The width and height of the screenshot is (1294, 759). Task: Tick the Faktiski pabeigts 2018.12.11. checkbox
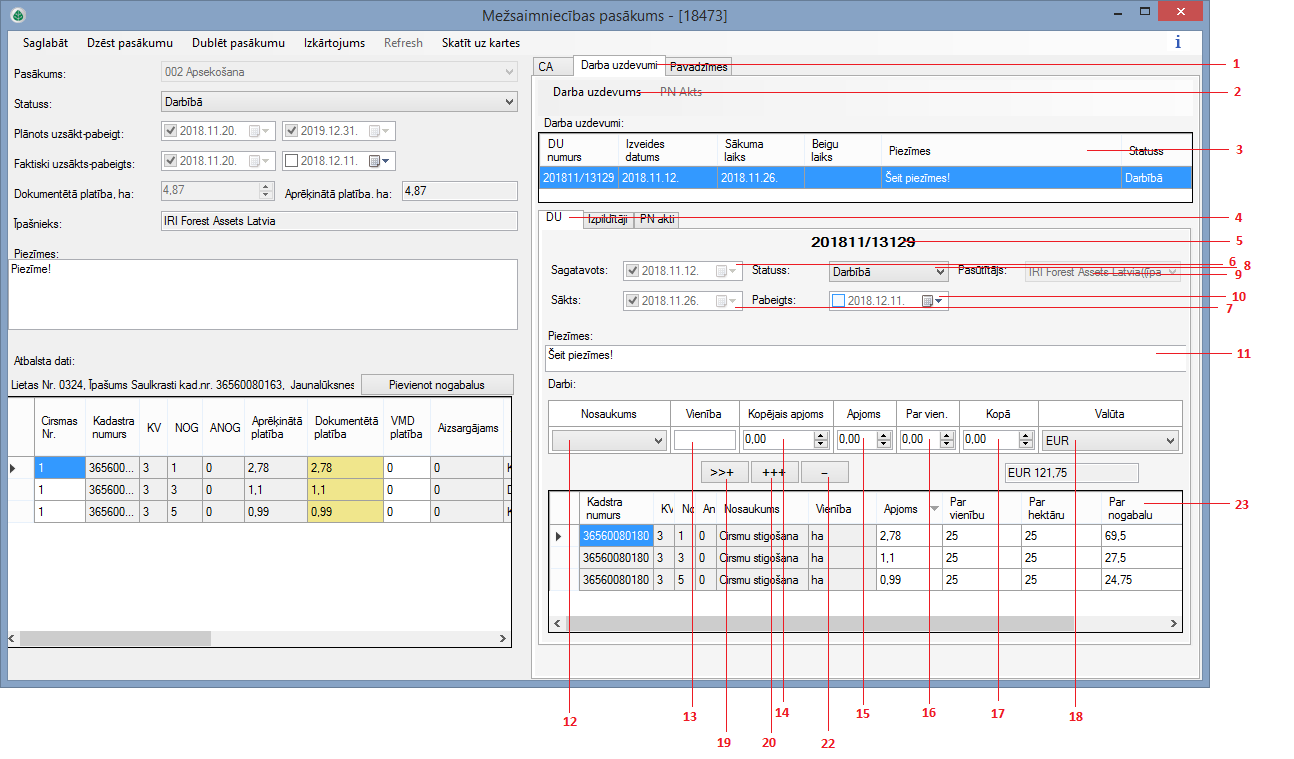[291, 160]
